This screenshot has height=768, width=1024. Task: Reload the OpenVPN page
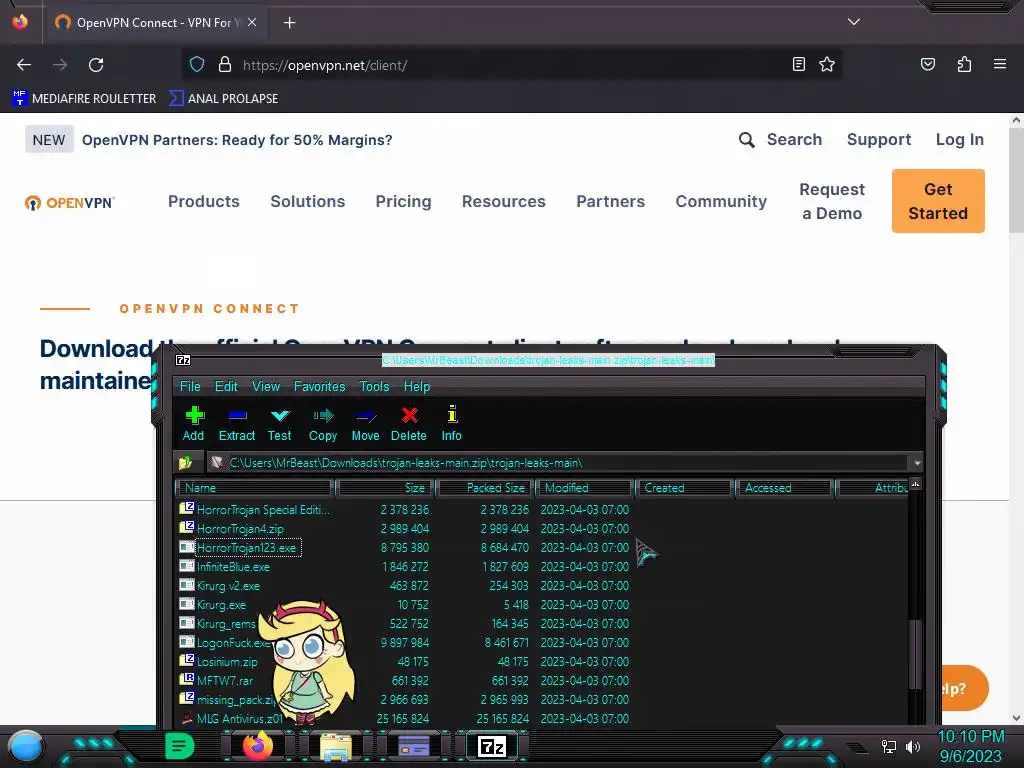[x=96, y=65]
